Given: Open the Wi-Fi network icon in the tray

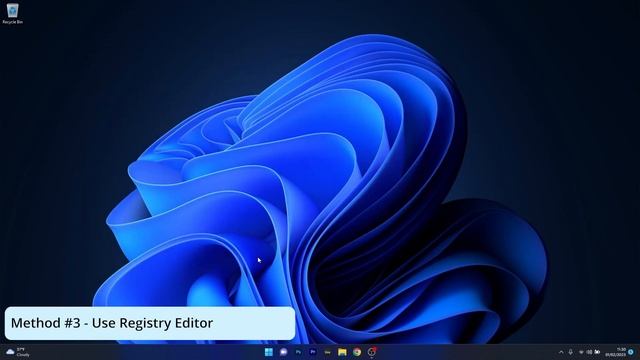Looking at the screenshot, I should pyautogui.click(x=581, y=352).
